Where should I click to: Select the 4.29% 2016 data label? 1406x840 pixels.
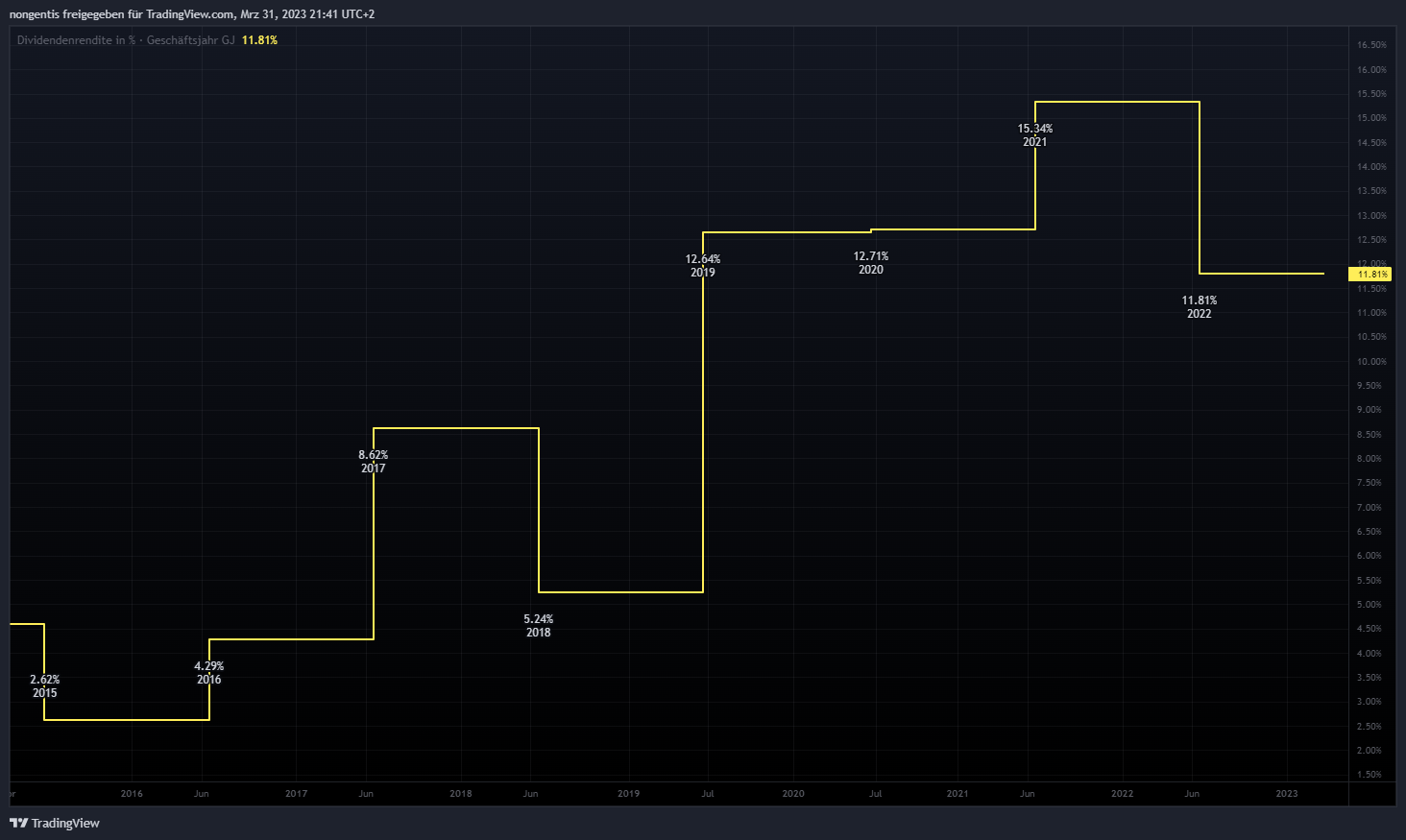tap(208, 673)
